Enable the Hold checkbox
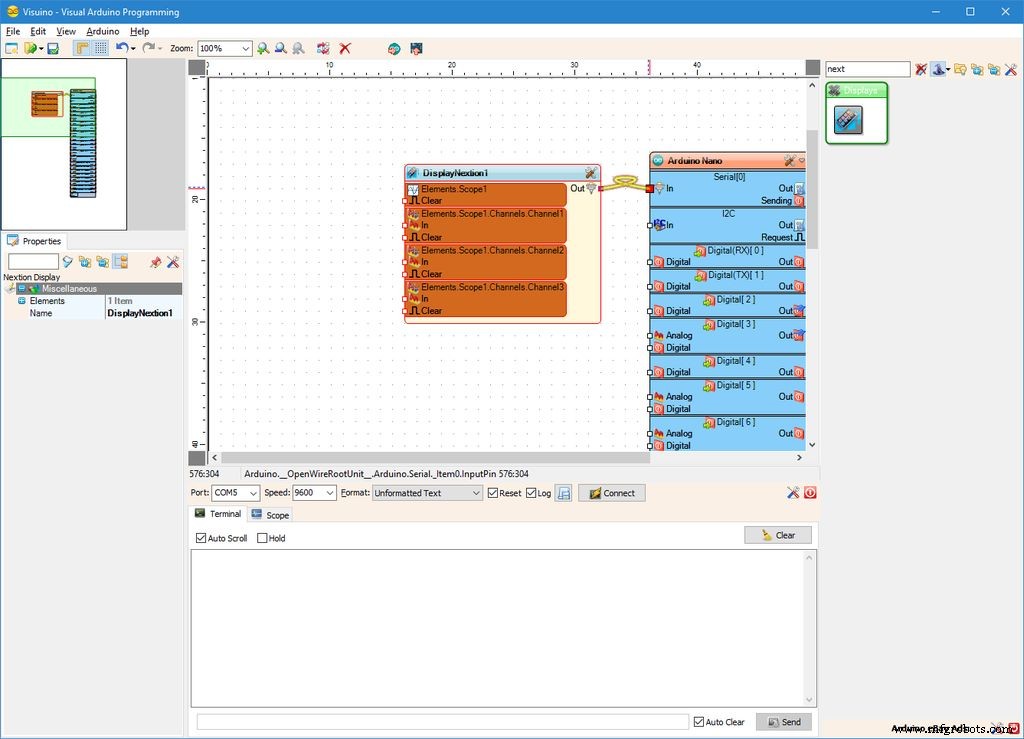The width and height of the screenshot is (1024, 739). click(x=263, y=538)
